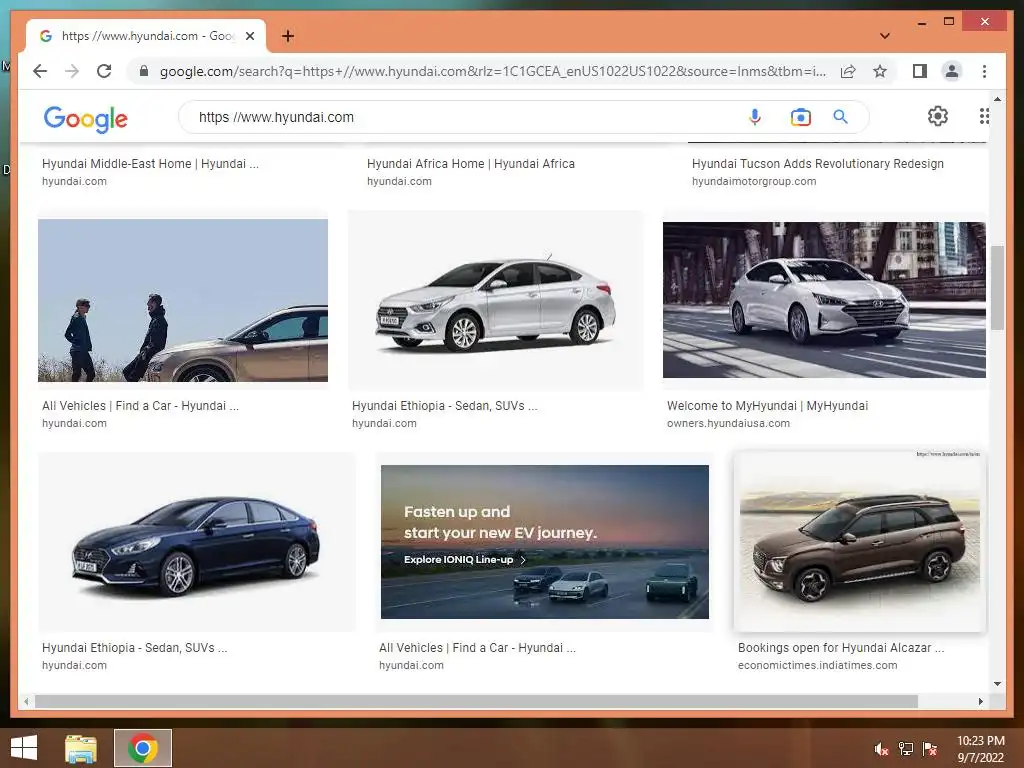Open the Chrome side panel
The width and height of the screenshot is (1024, 768).
click(x=920, y=71)
